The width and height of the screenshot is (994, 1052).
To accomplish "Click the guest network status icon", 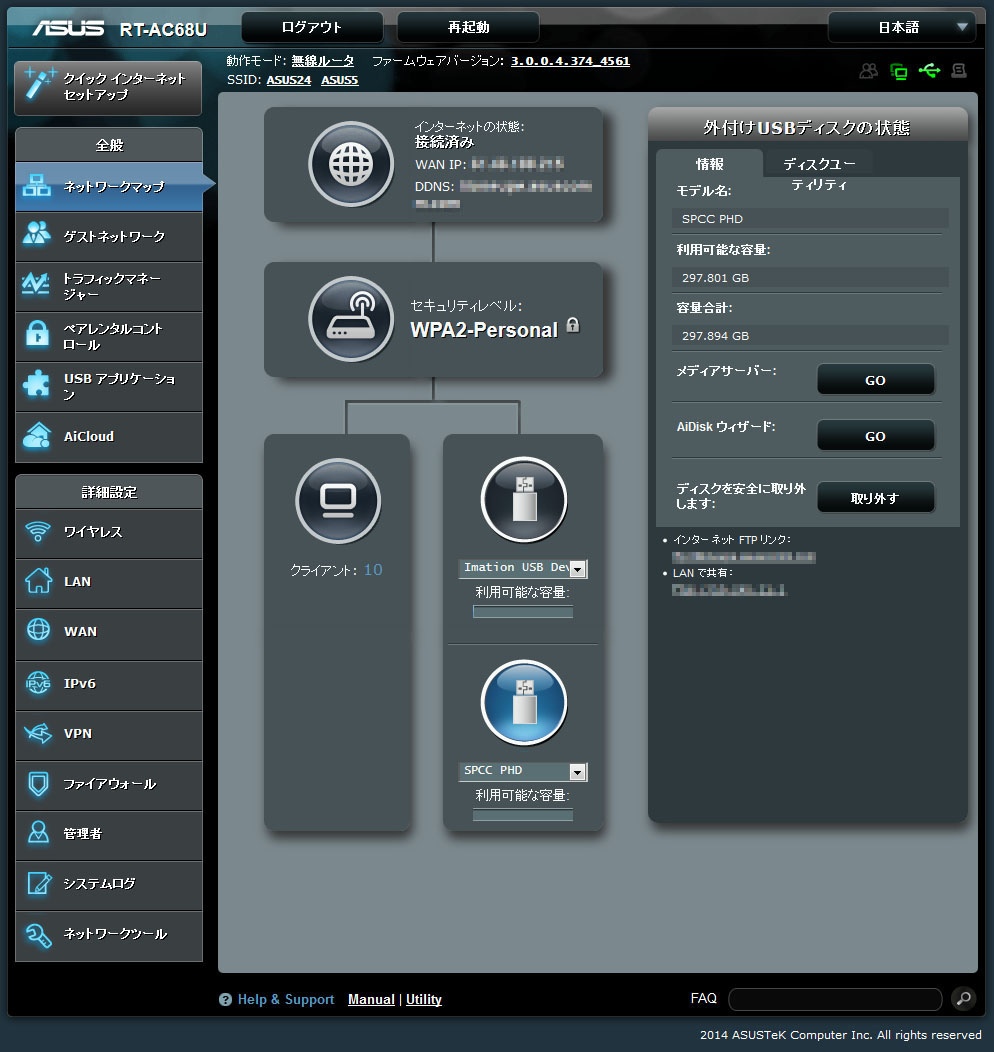I will (868, 71).
